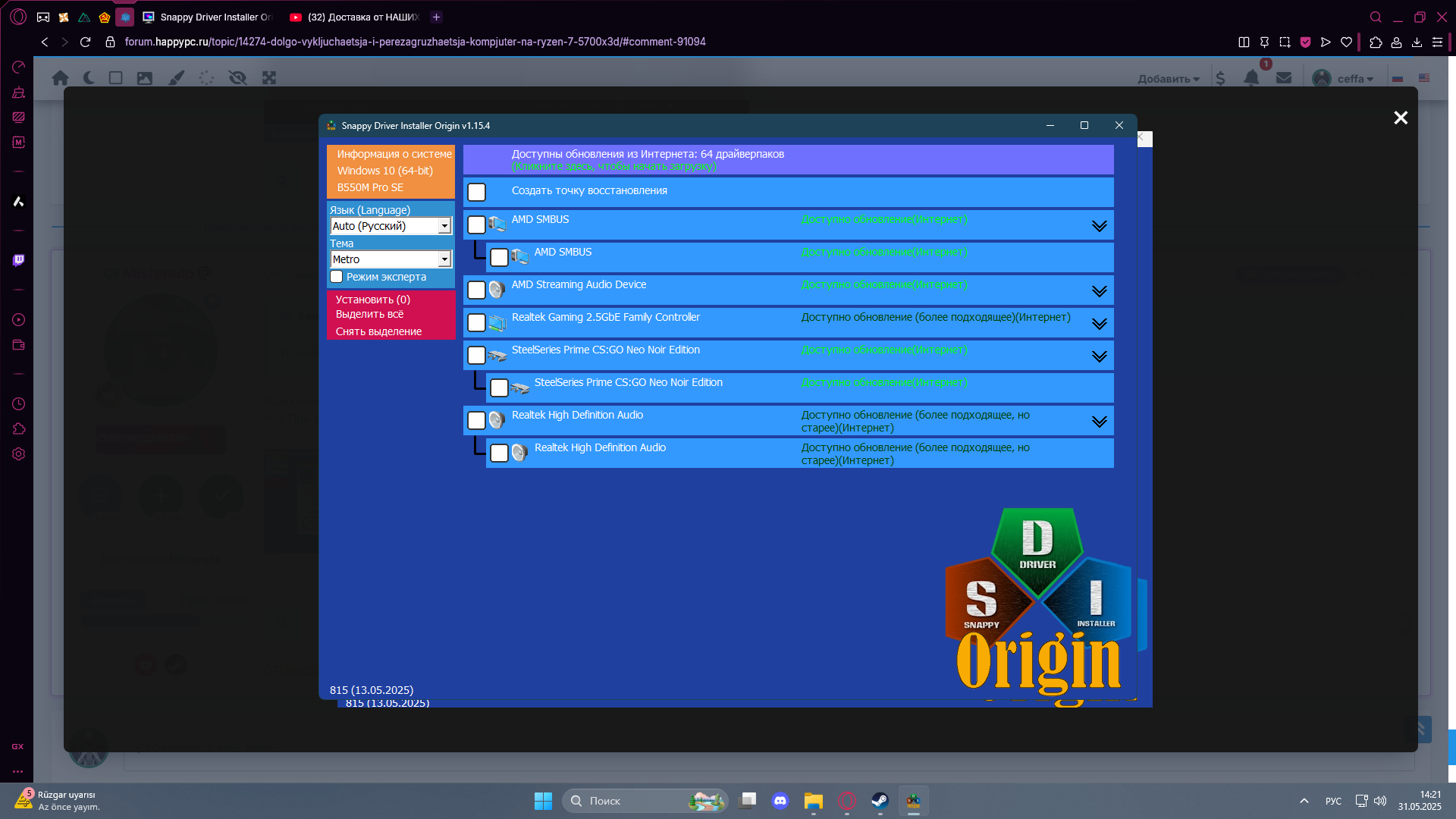Image resolution: width=1456 pixels, height=819 pixels.
Task: Click the orange 'Информация о системе' panel
Action: click(391, 171)
